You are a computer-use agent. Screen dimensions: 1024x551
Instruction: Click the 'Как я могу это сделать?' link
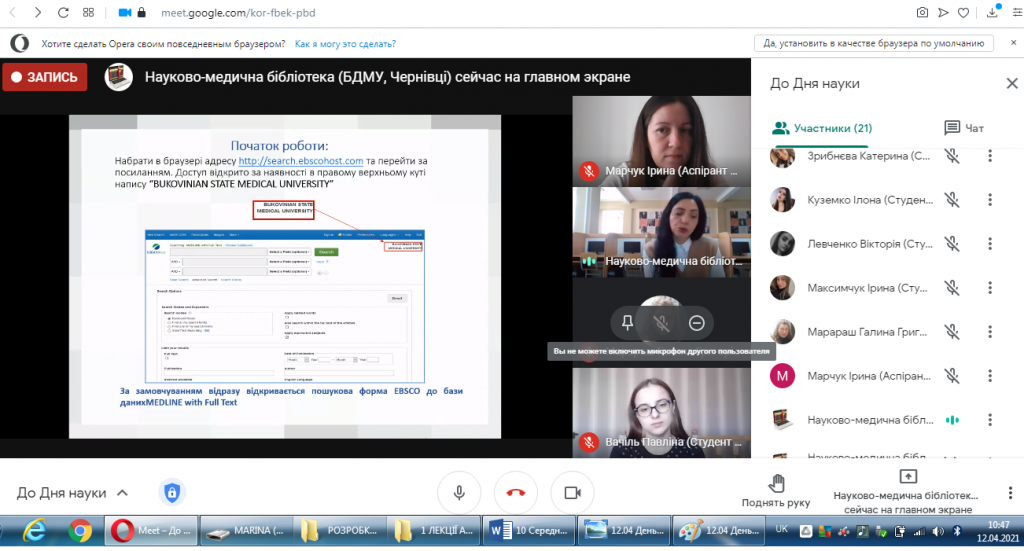coord(345,44)
